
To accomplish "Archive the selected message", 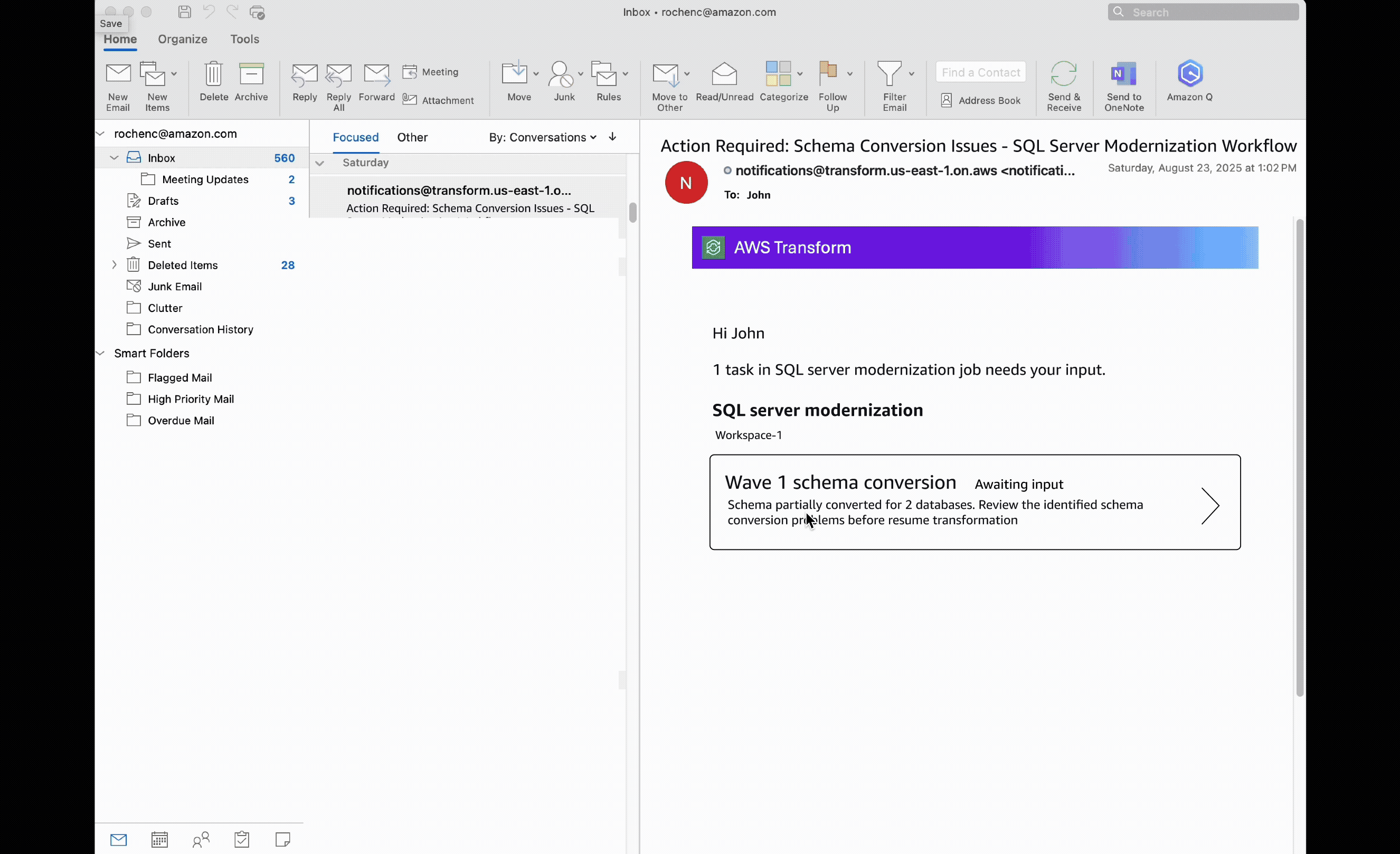I will 251,80.
